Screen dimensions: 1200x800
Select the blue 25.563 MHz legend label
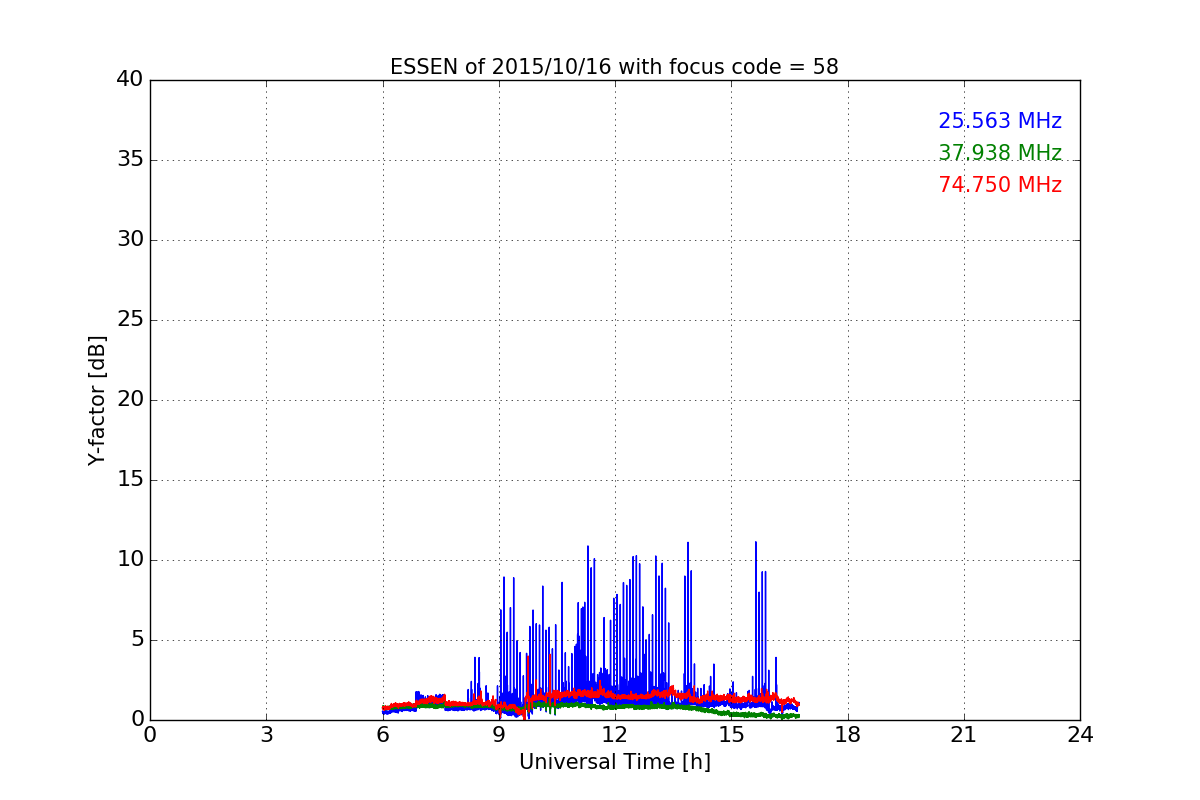[1000, 121]
